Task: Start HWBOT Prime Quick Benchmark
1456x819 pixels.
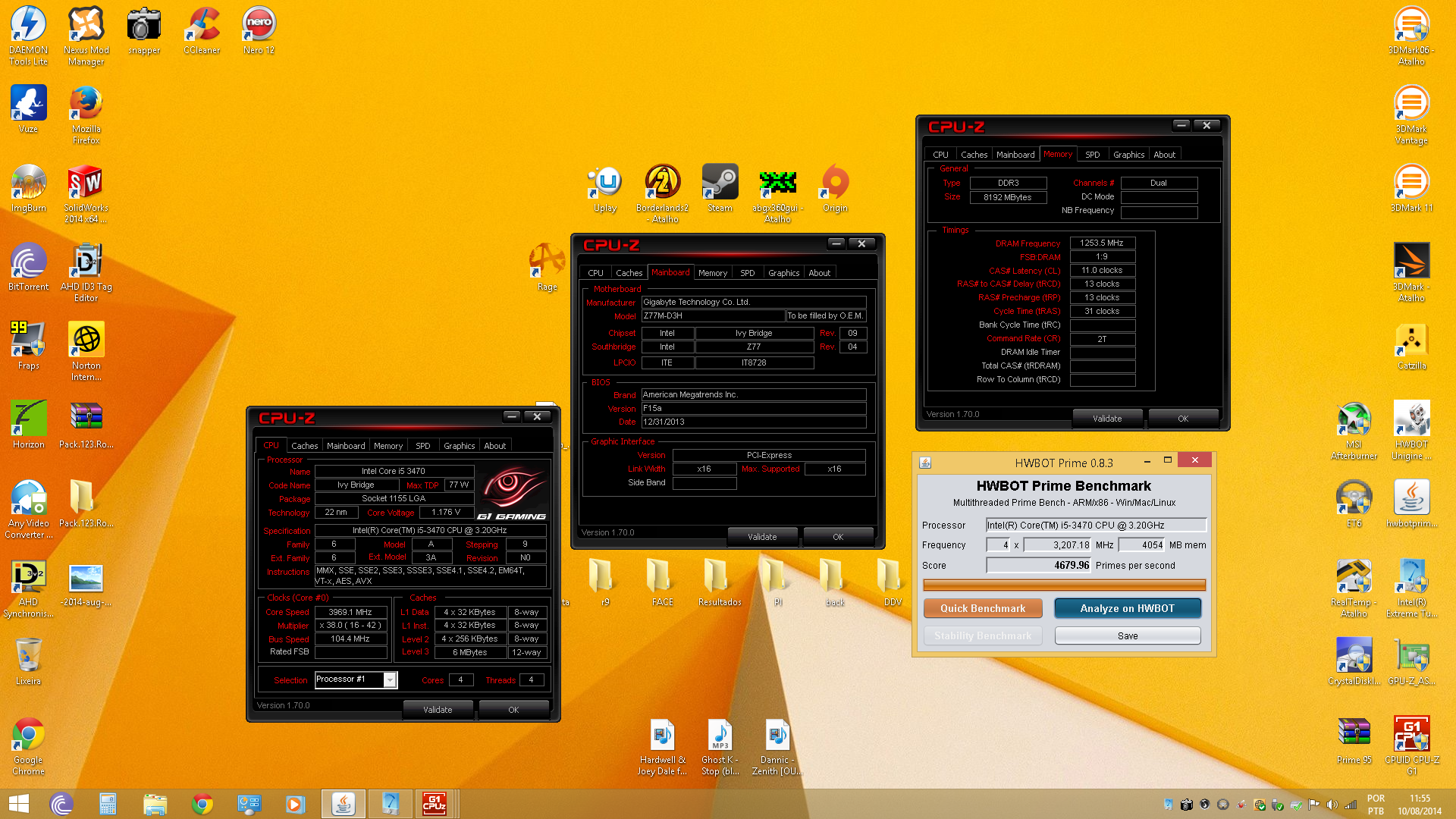Action: pos(983,608)
